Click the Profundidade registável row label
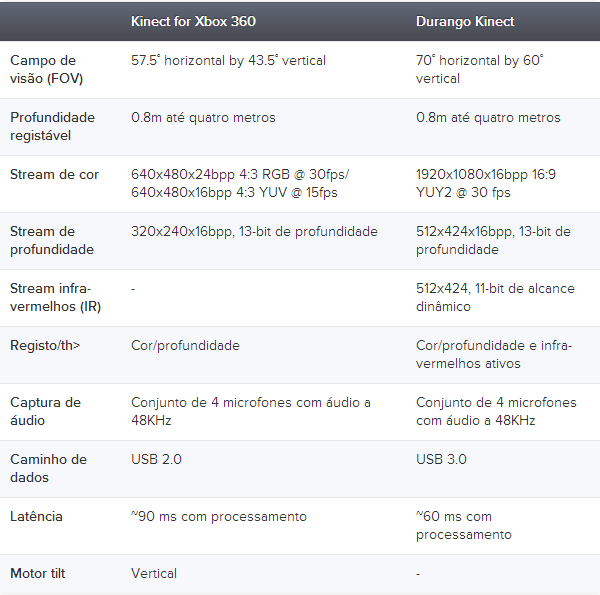The image size is (600, 595). 52,126
